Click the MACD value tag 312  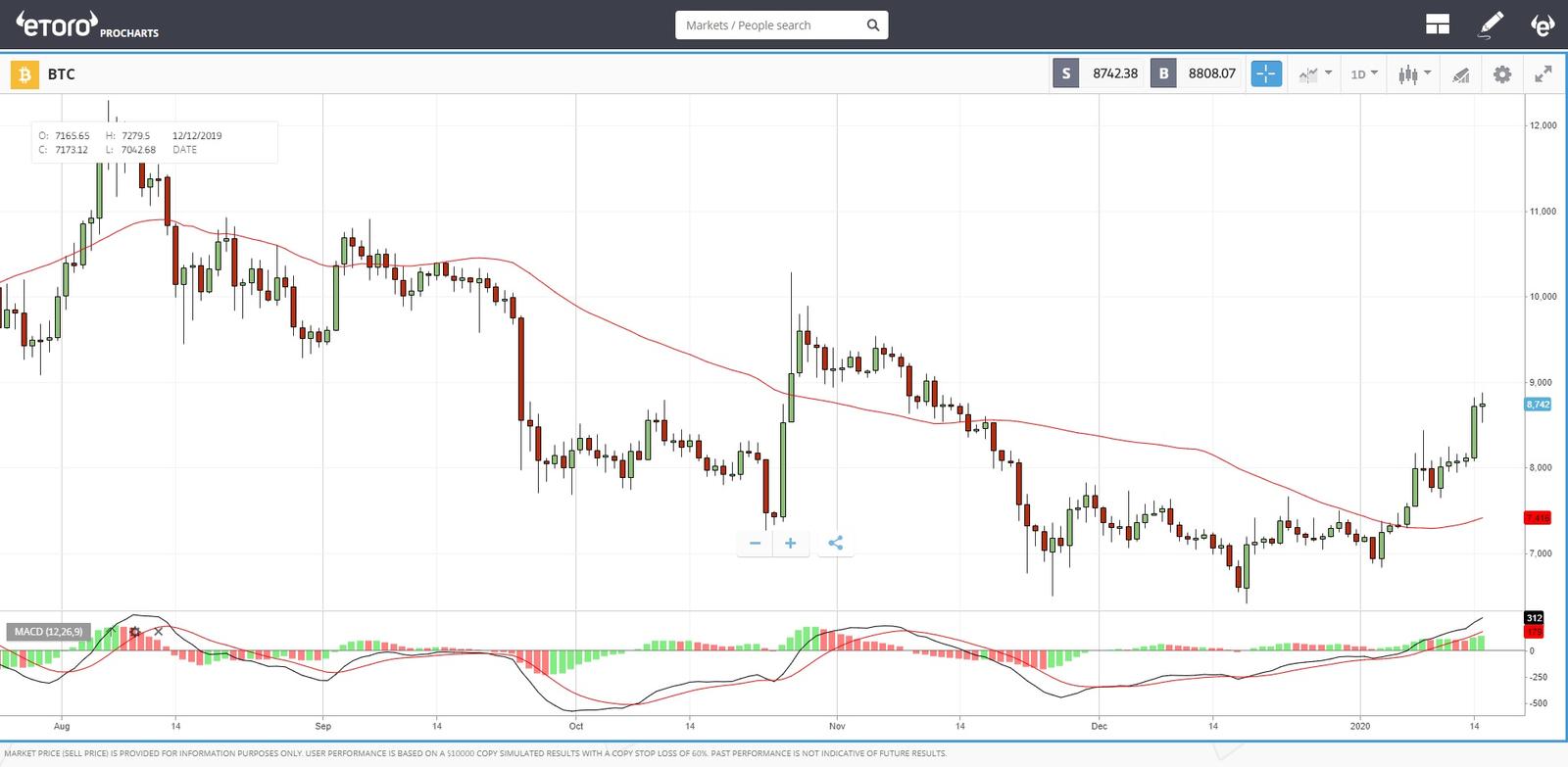(x=1534, y=618)
